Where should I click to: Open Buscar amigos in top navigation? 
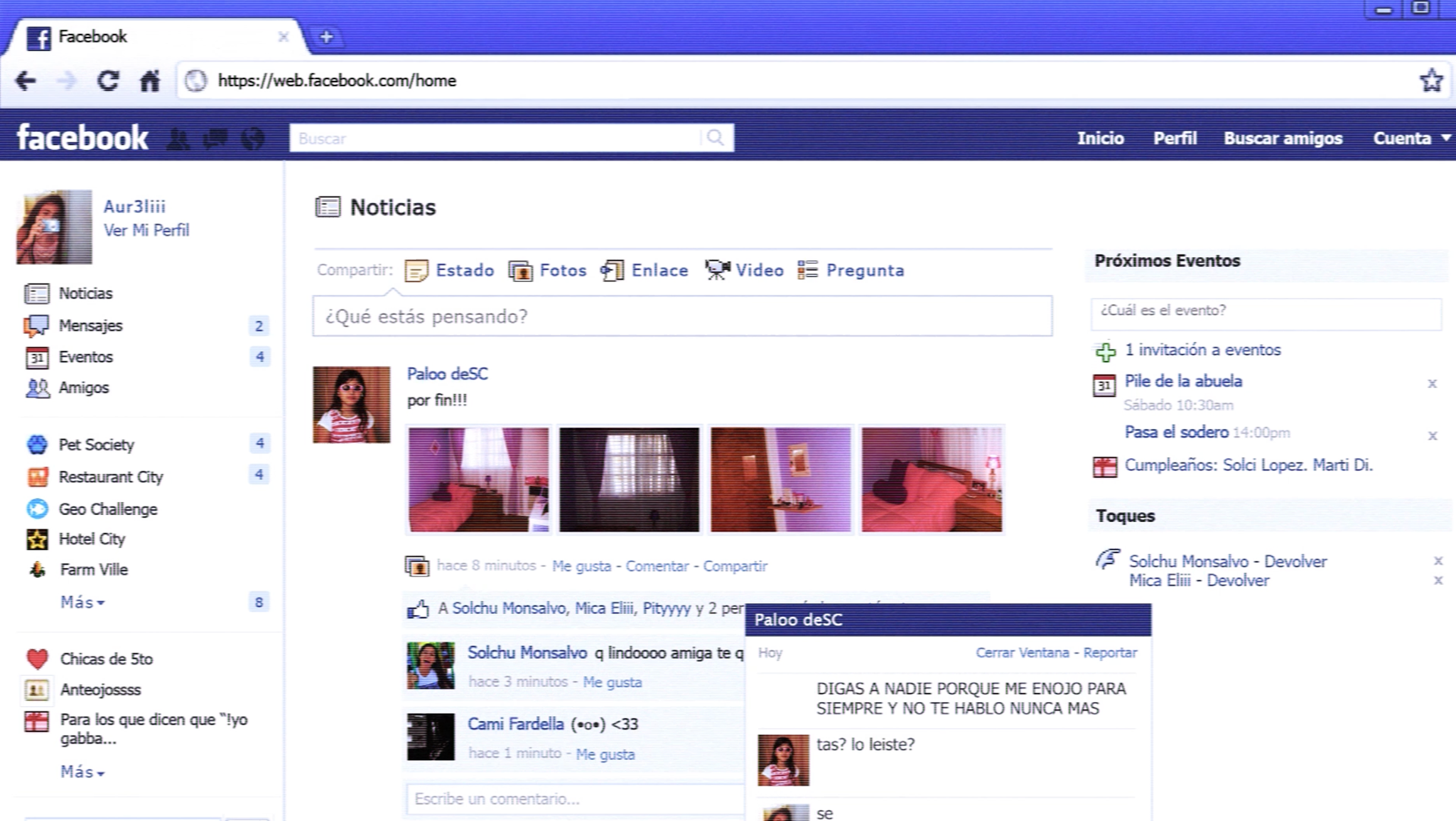click(x=1283, y=138)
